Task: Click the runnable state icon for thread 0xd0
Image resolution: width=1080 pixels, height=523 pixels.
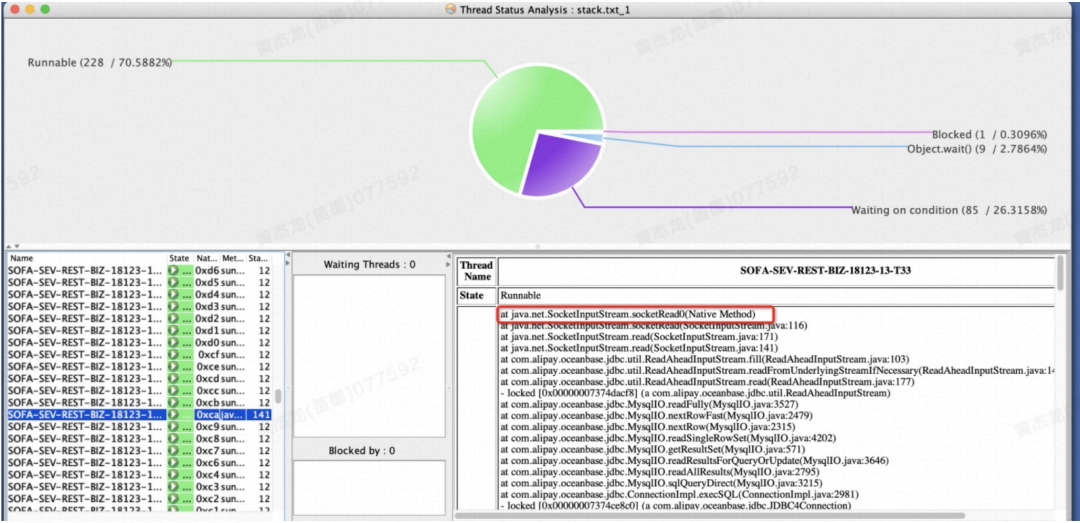Action: point(174,342)
